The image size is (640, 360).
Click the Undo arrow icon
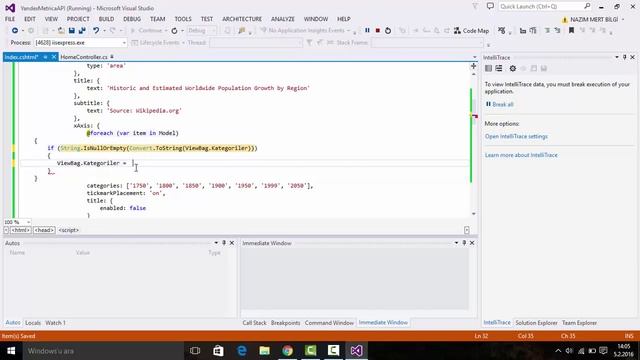click(96, 31)
